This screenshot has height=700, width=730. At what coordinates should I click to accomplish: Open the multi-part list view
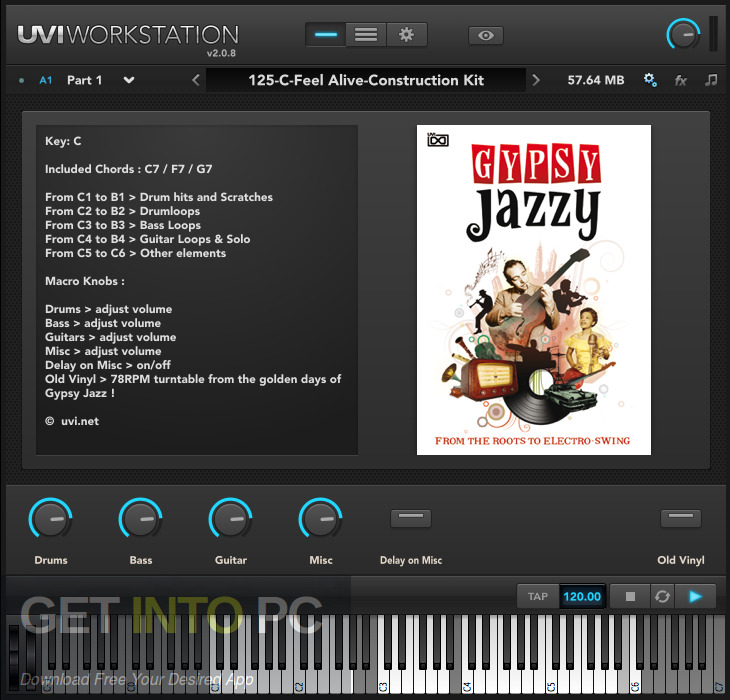click(366, 35)
